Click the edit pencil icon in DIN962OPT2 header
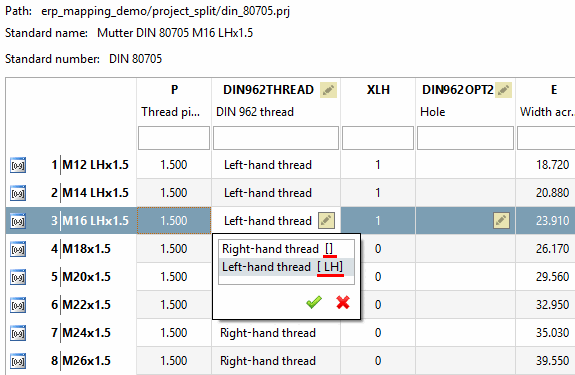 coord(503,90)
